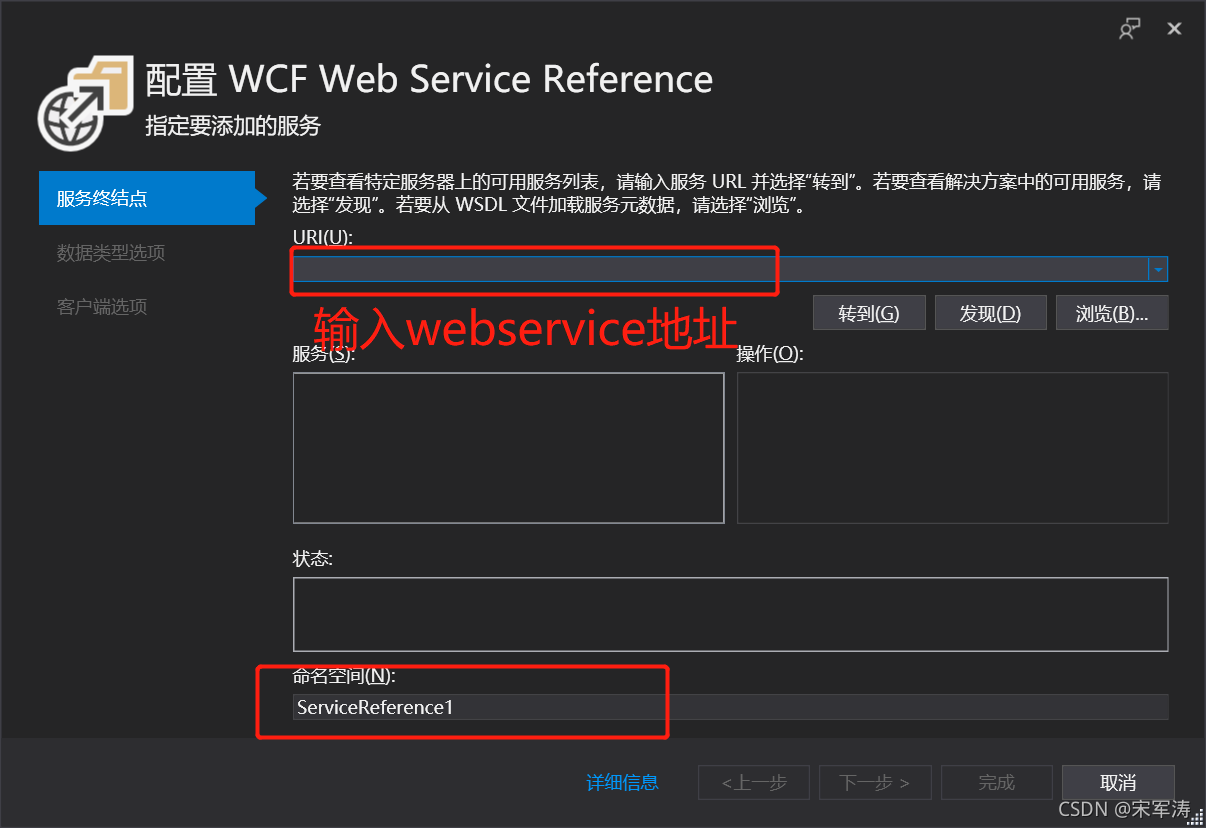Click the empty 操作(O) panel

pyautogui.click(x=951, y=447)
